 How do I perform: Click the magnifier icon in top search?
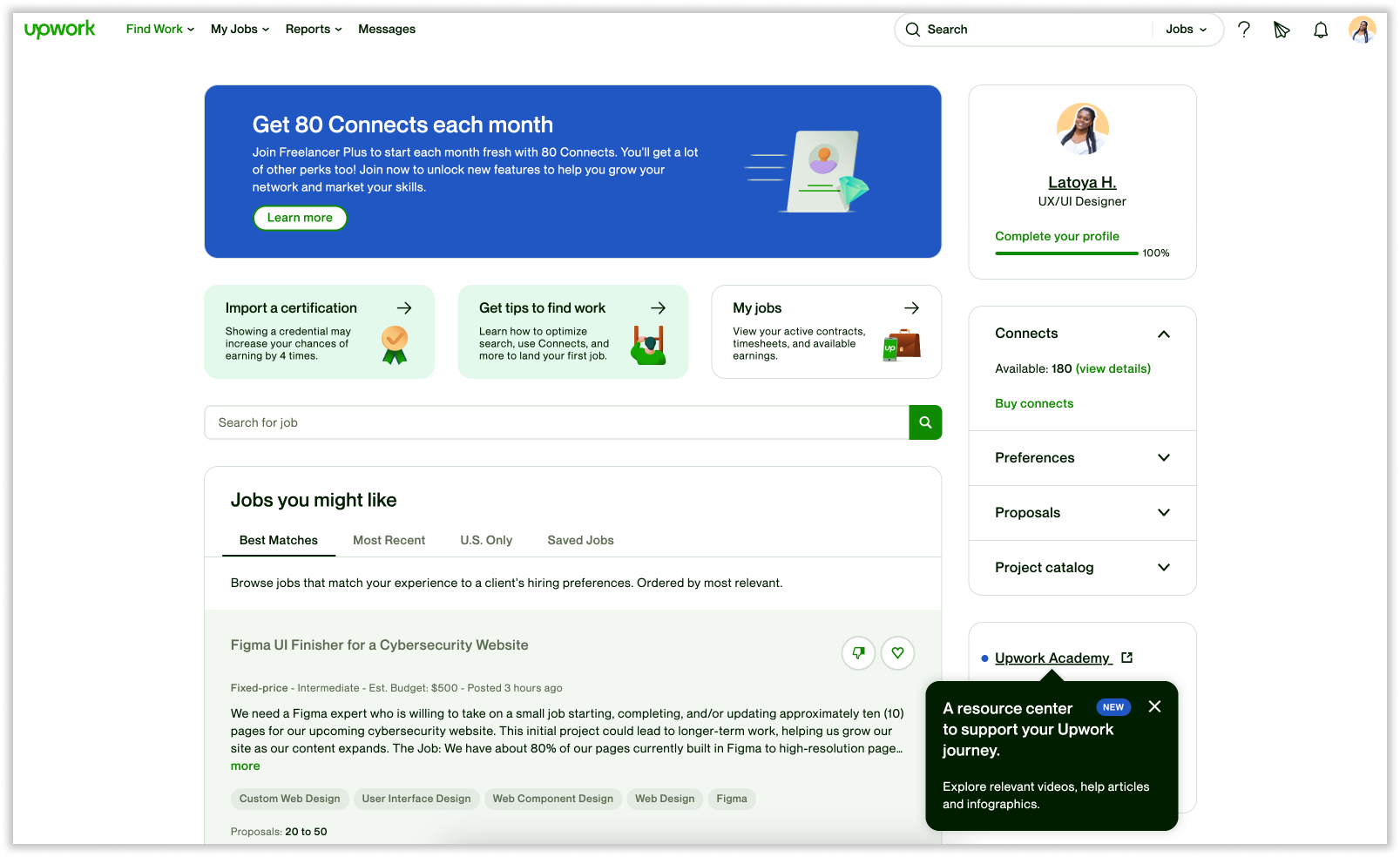click(913, 30)
